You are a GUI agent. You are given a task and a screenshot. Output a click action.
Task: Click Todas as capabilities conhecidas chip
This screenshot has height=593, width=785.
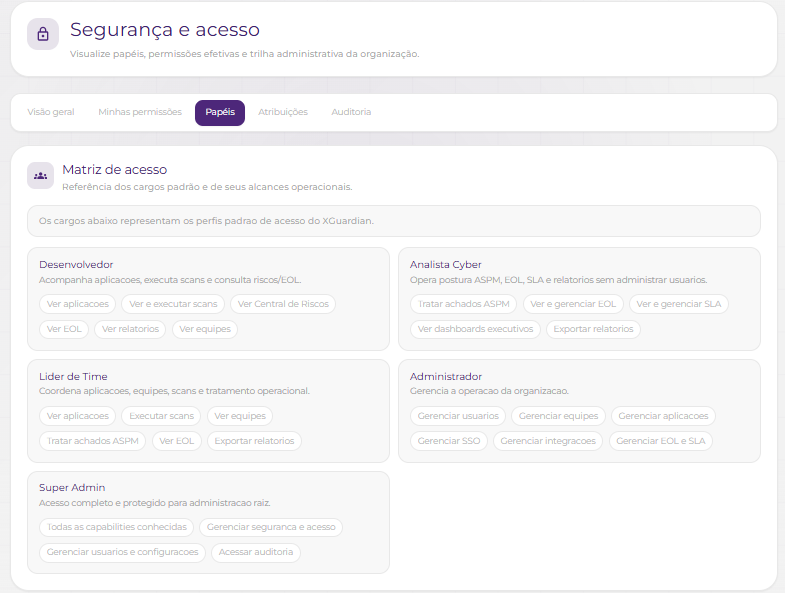[x=117, y=527]
